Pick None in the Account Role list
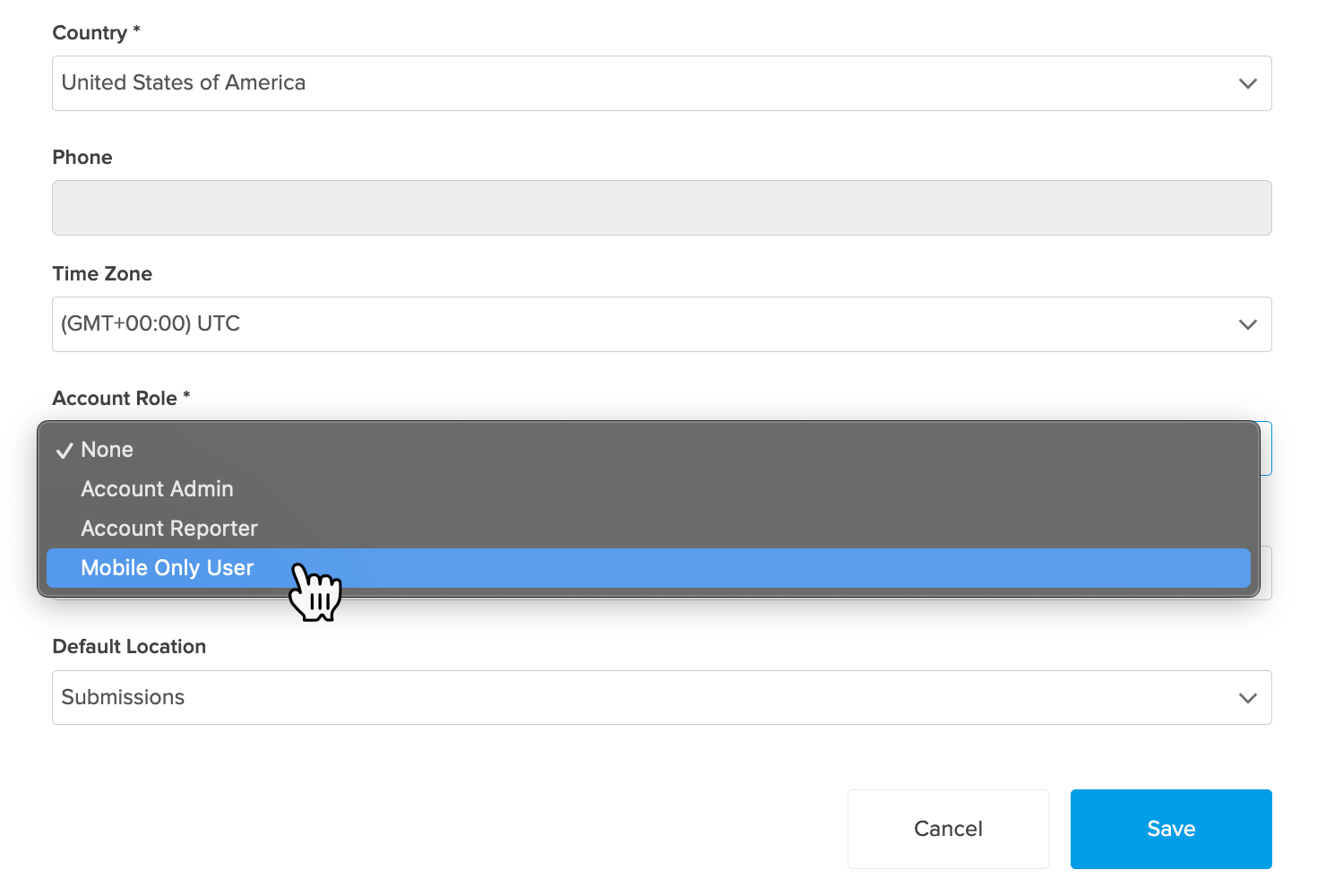This screenshot has height=896, width=1326. 107,449
